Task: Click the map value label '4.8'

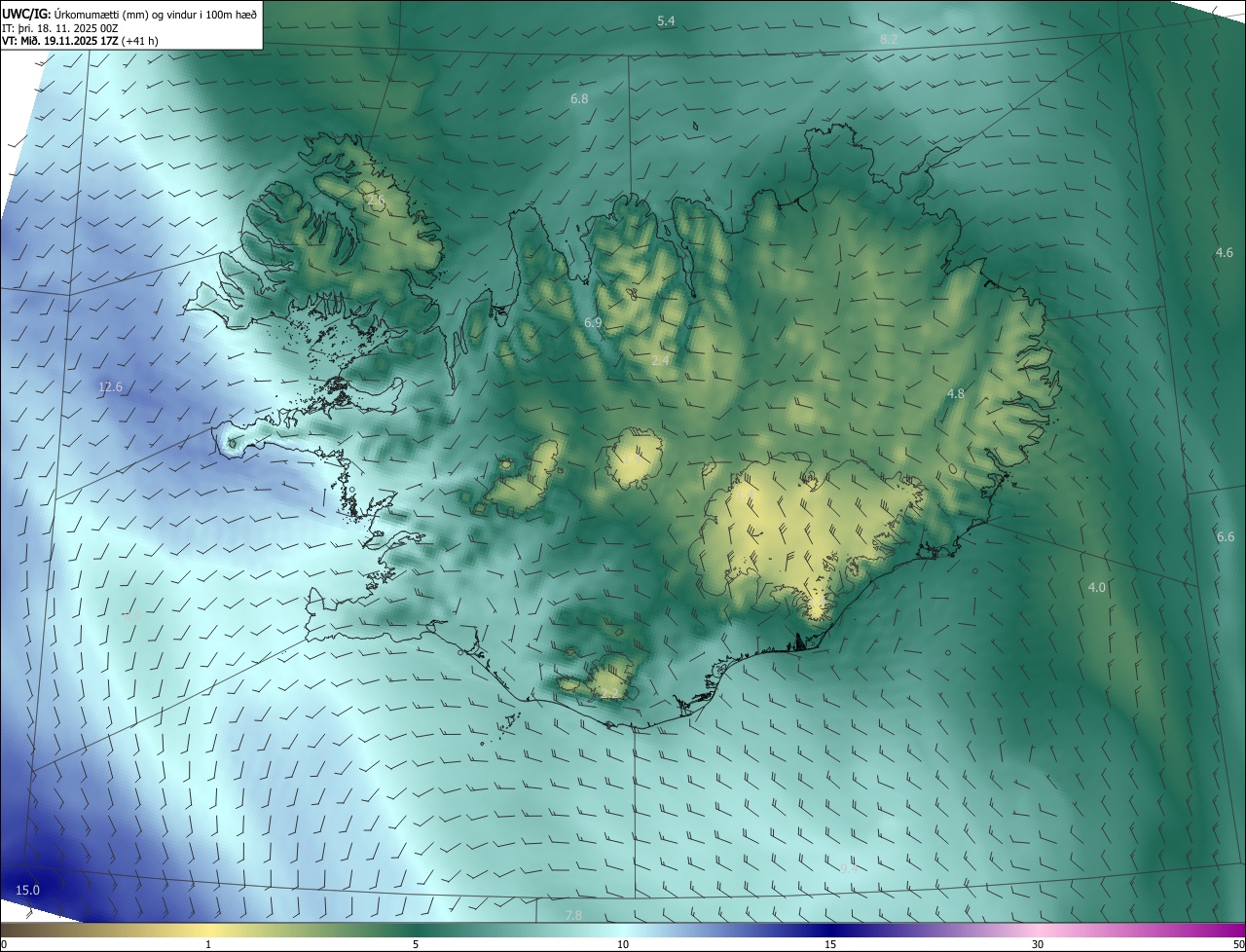Action: pyautogui.click(x=956, y=393)
